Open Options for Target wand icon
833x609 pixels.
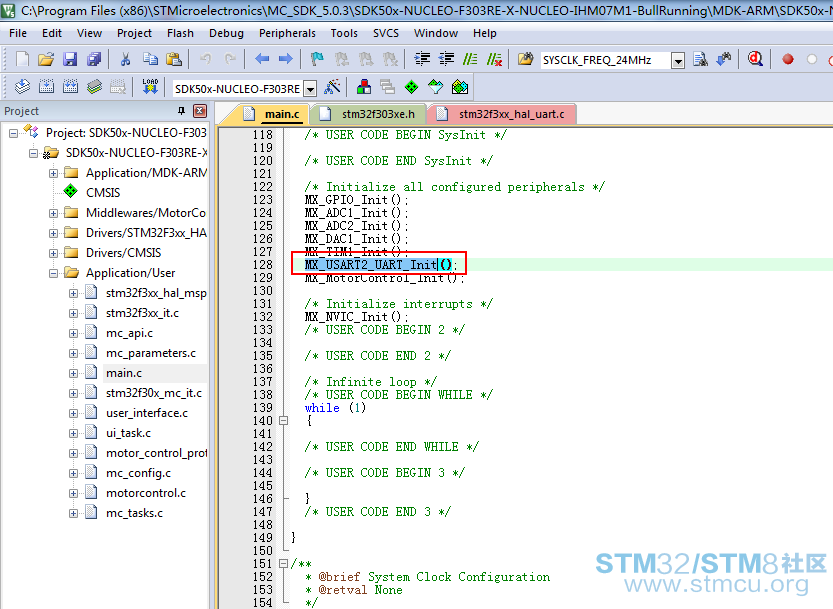click(332, 87)
